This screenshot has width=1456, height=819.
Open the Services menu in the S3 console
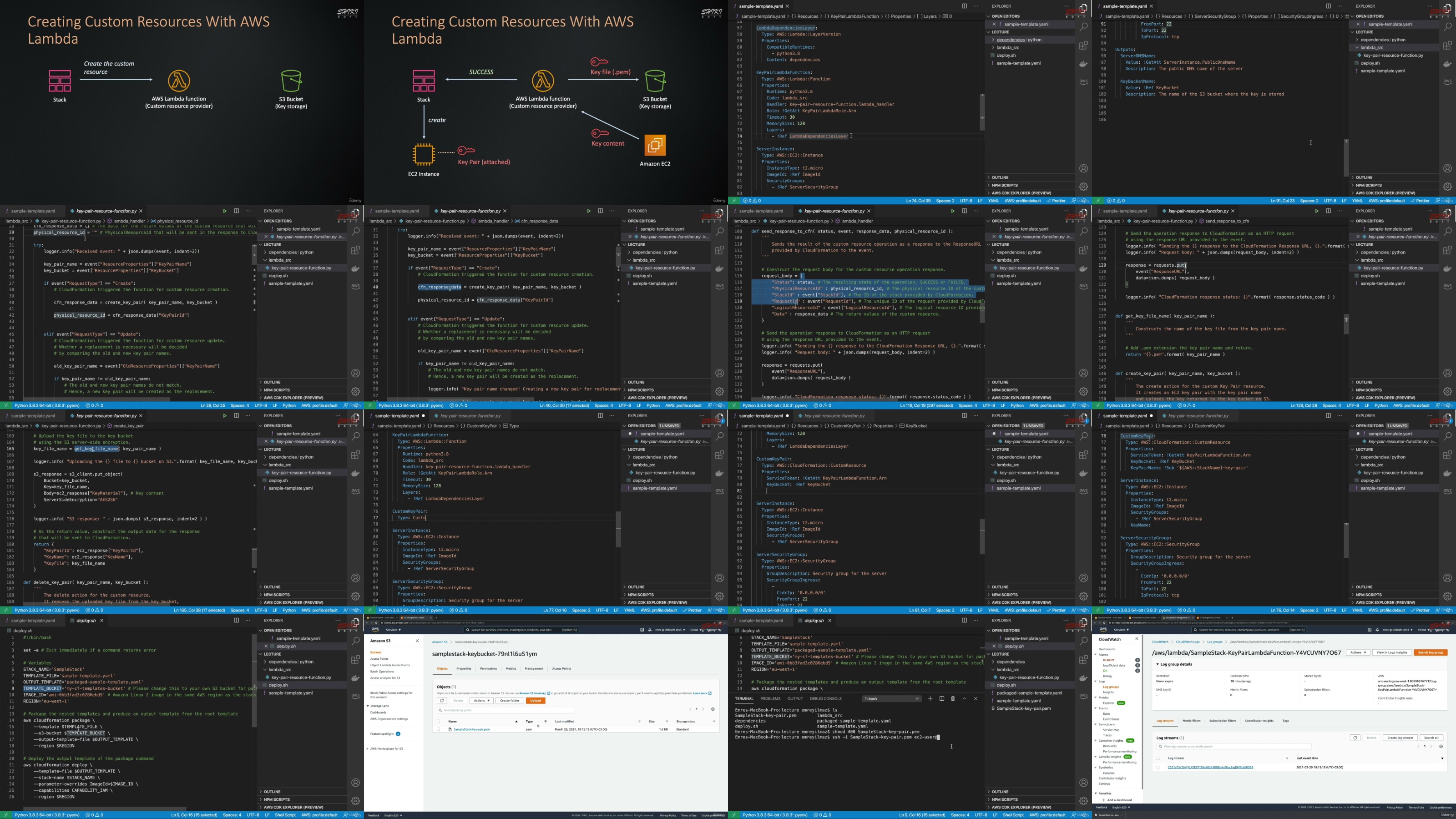tap(394, 630)
